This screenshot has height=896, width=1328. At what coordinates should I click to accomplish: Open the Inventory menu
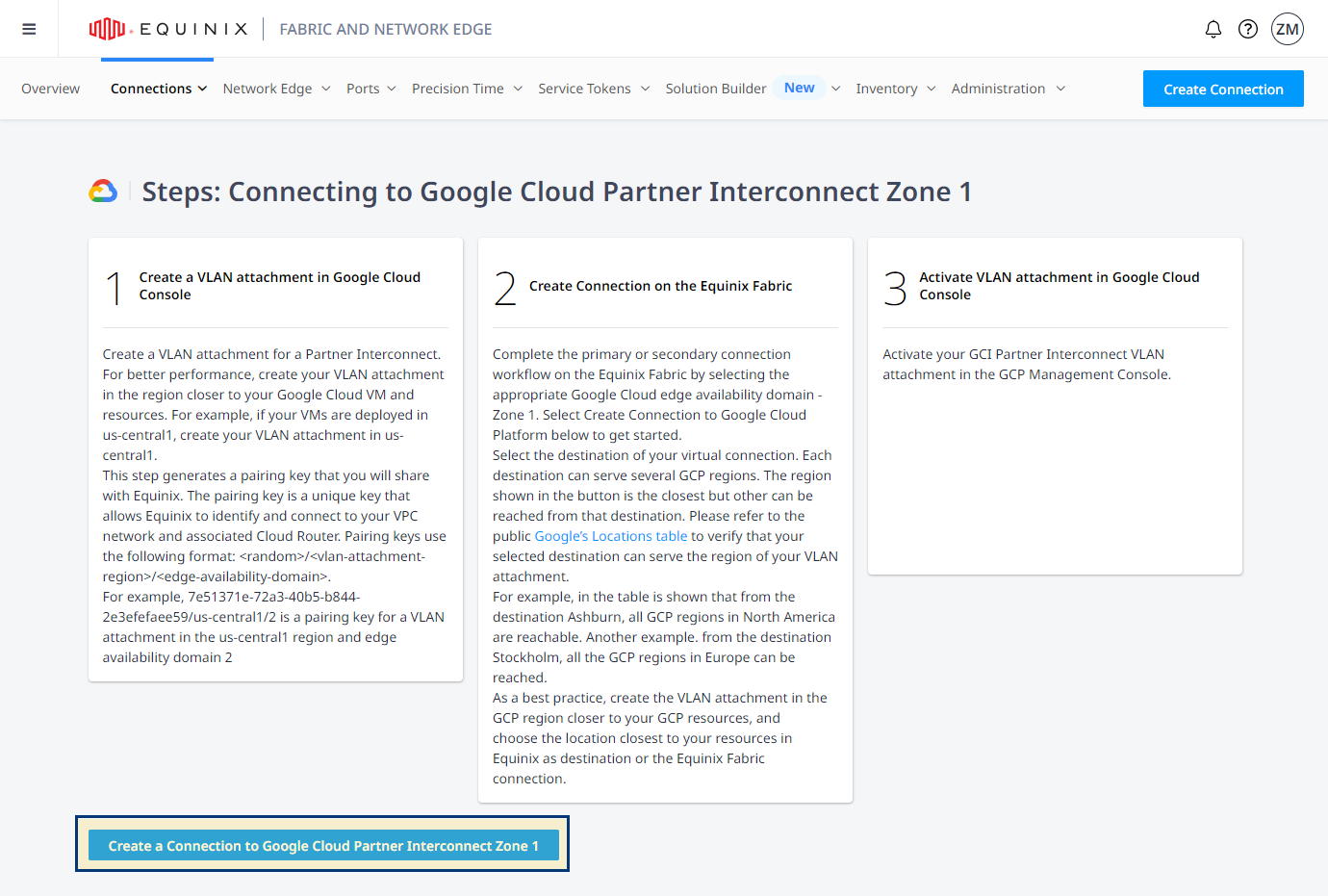(886, 89)
